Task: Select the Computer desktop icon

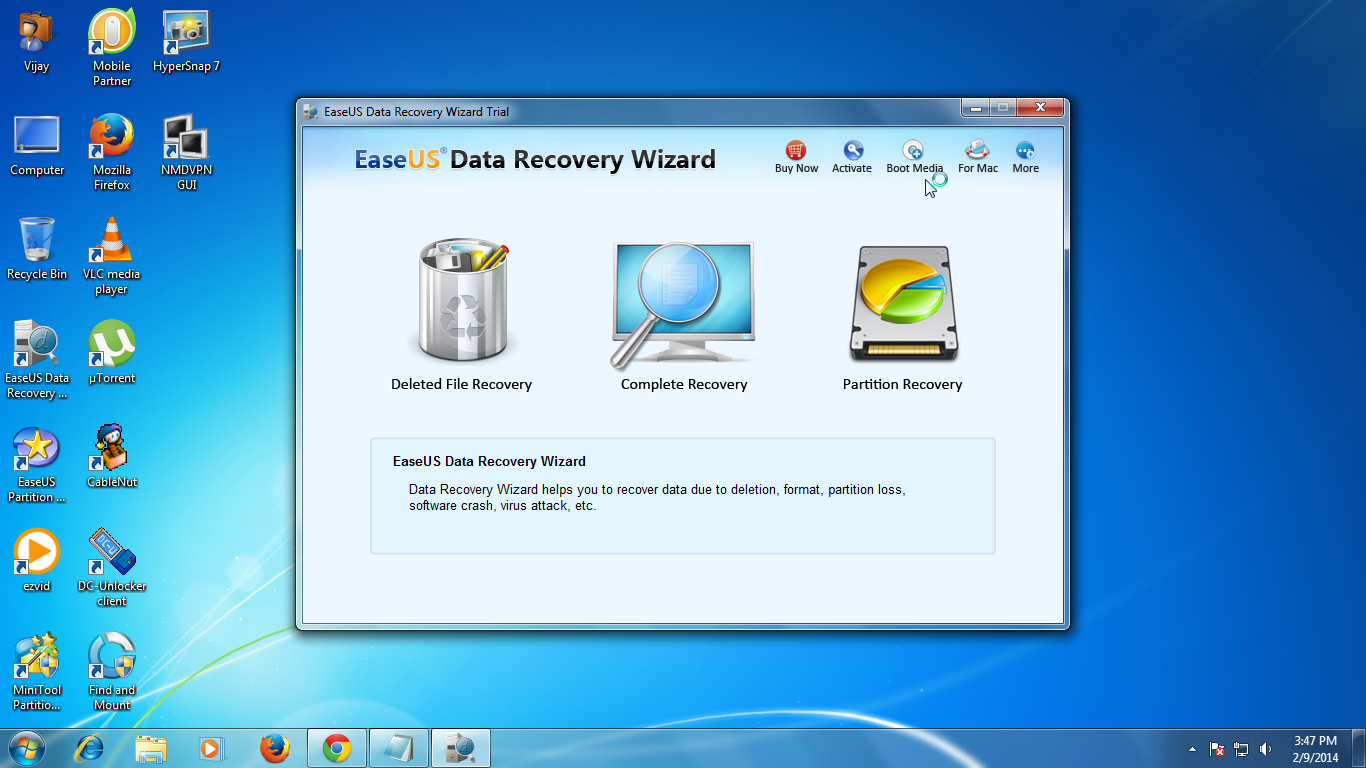Action: pos(37,145)
